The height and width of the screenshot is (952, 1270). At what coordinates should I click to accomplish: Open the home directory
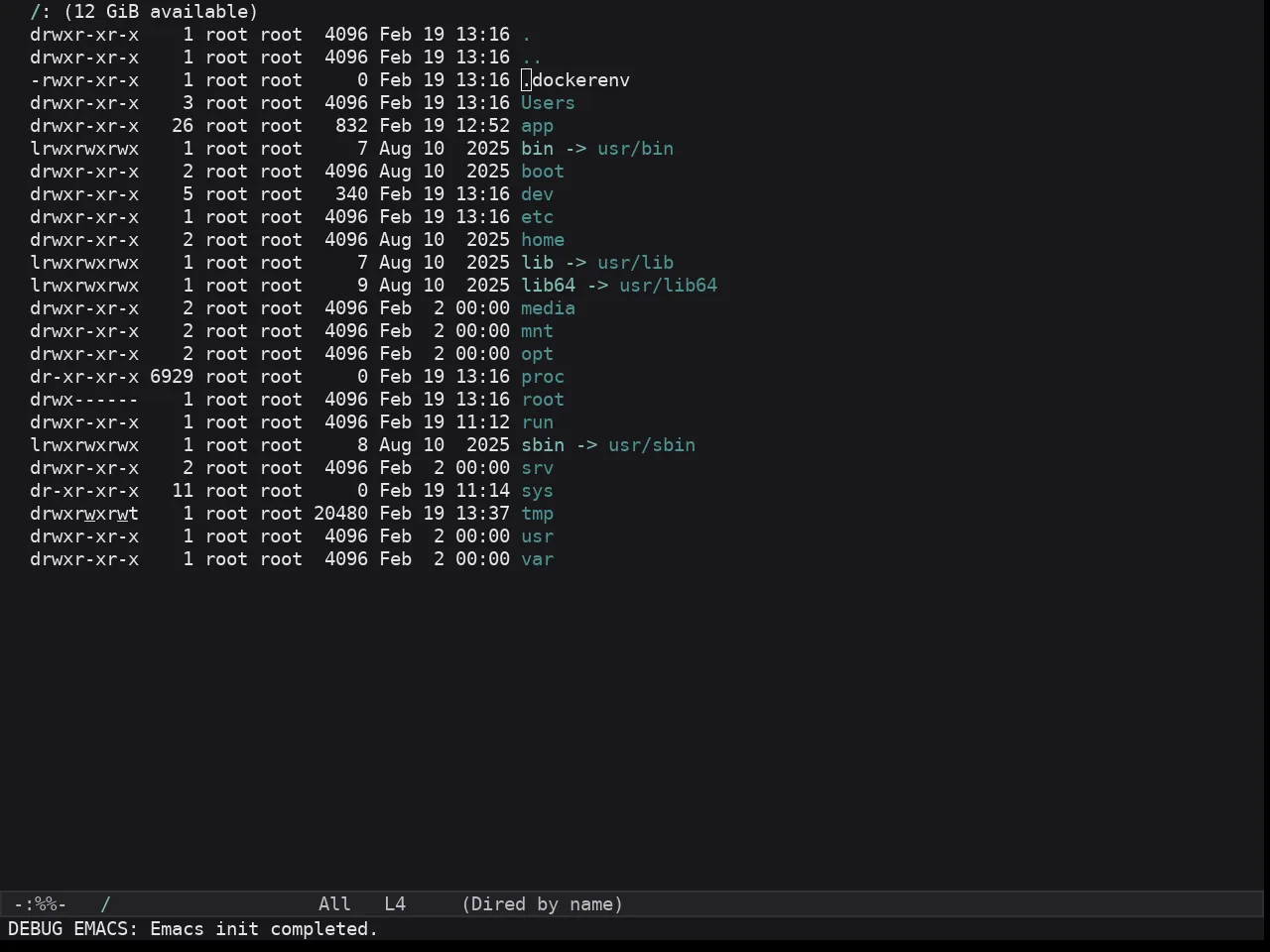(x=543, y=240)
